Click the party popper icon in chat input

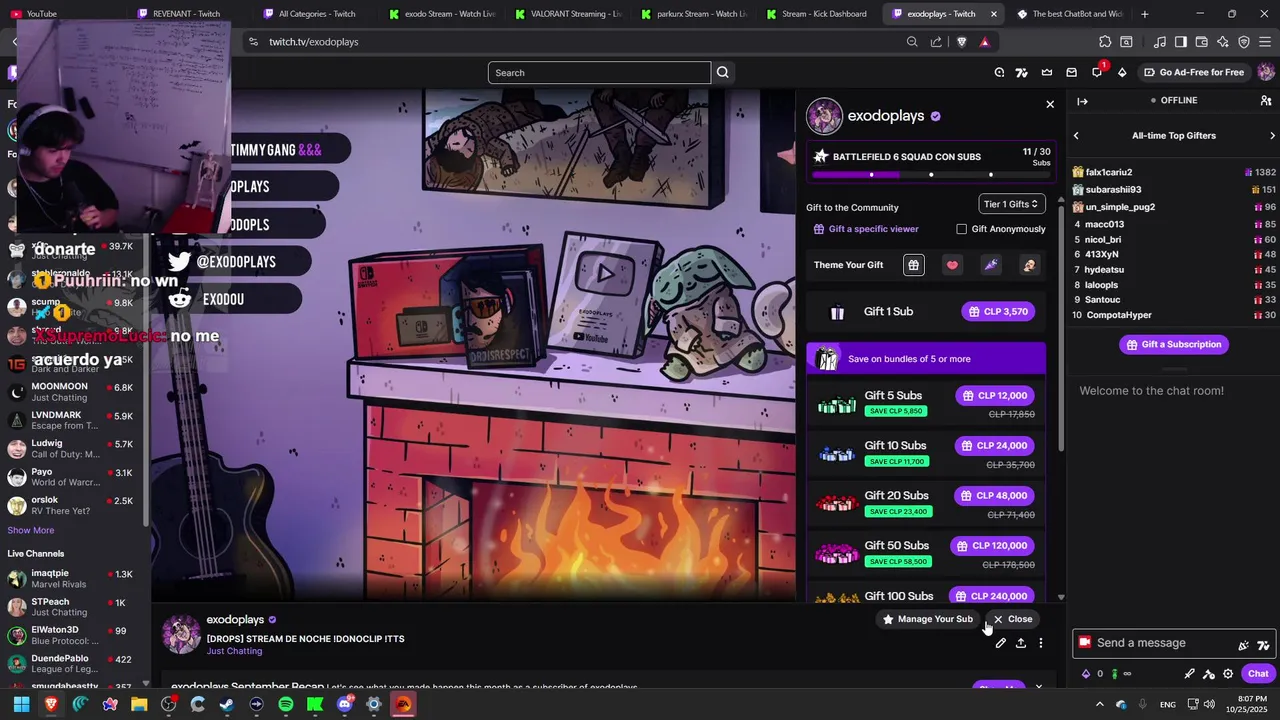tap(1243, 645)
